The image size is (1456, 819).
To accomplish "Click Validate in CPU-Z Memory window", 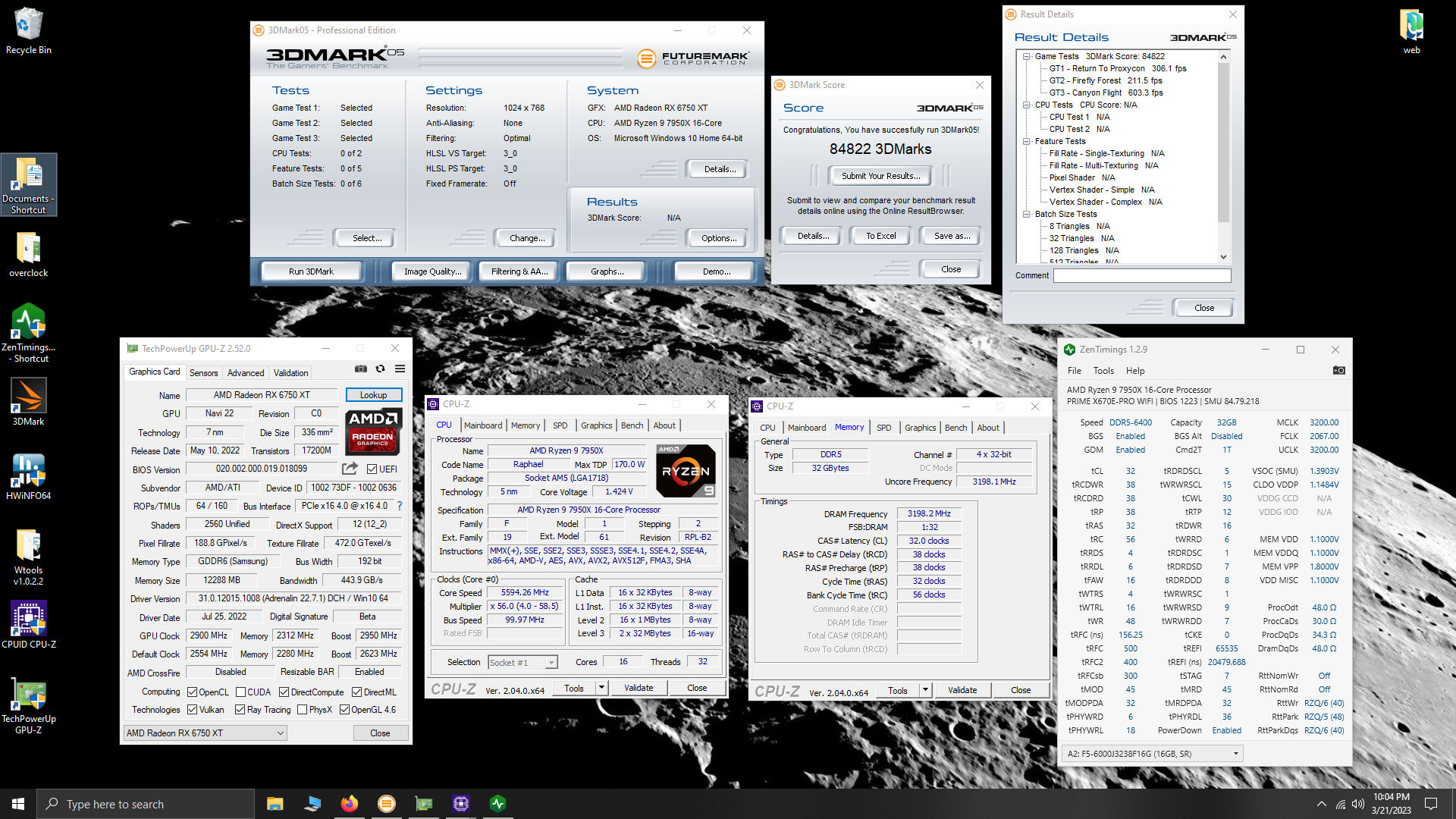I will pyautogui.click(x=962, y=690).
